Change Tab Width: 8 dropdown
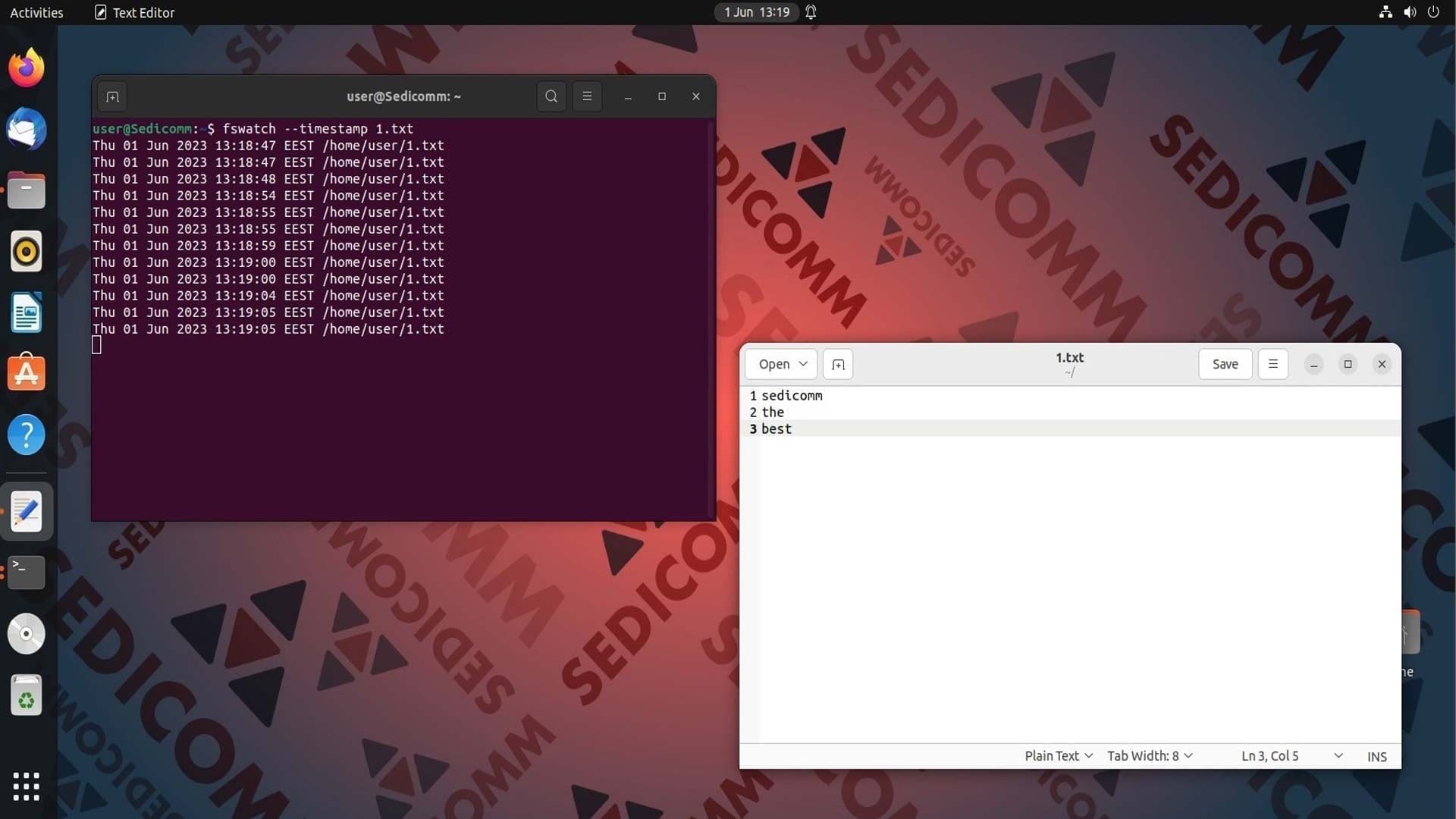 pyautogui.click(x=1150, y=756)
